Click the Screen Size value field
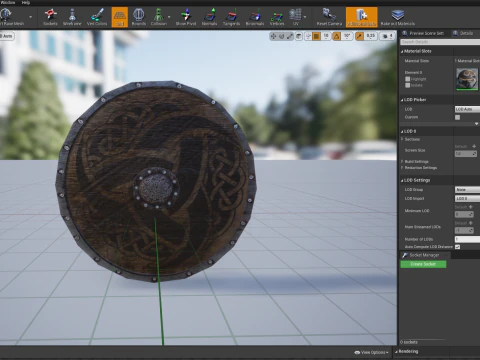The image size is (480, 360). tap(466, 154)
